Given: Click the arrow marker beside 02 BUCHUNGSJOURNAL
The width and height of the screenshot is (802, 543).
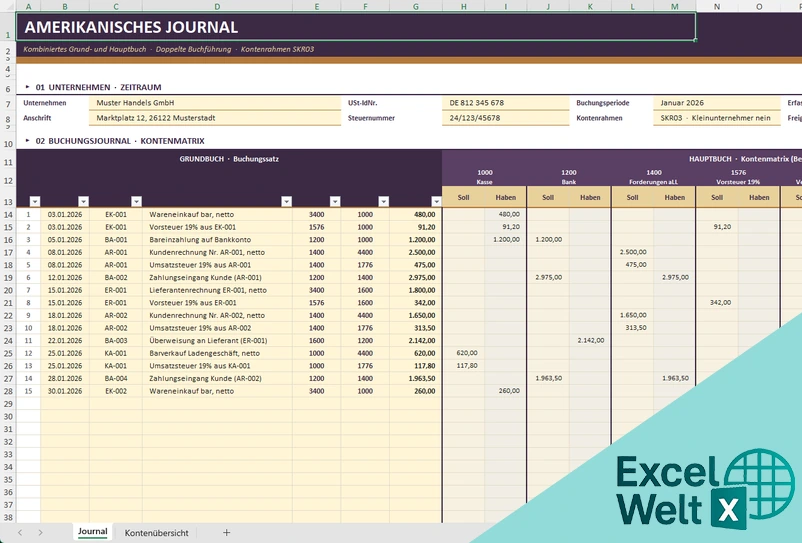Looking at the screenshot, I should pos(28,141).
